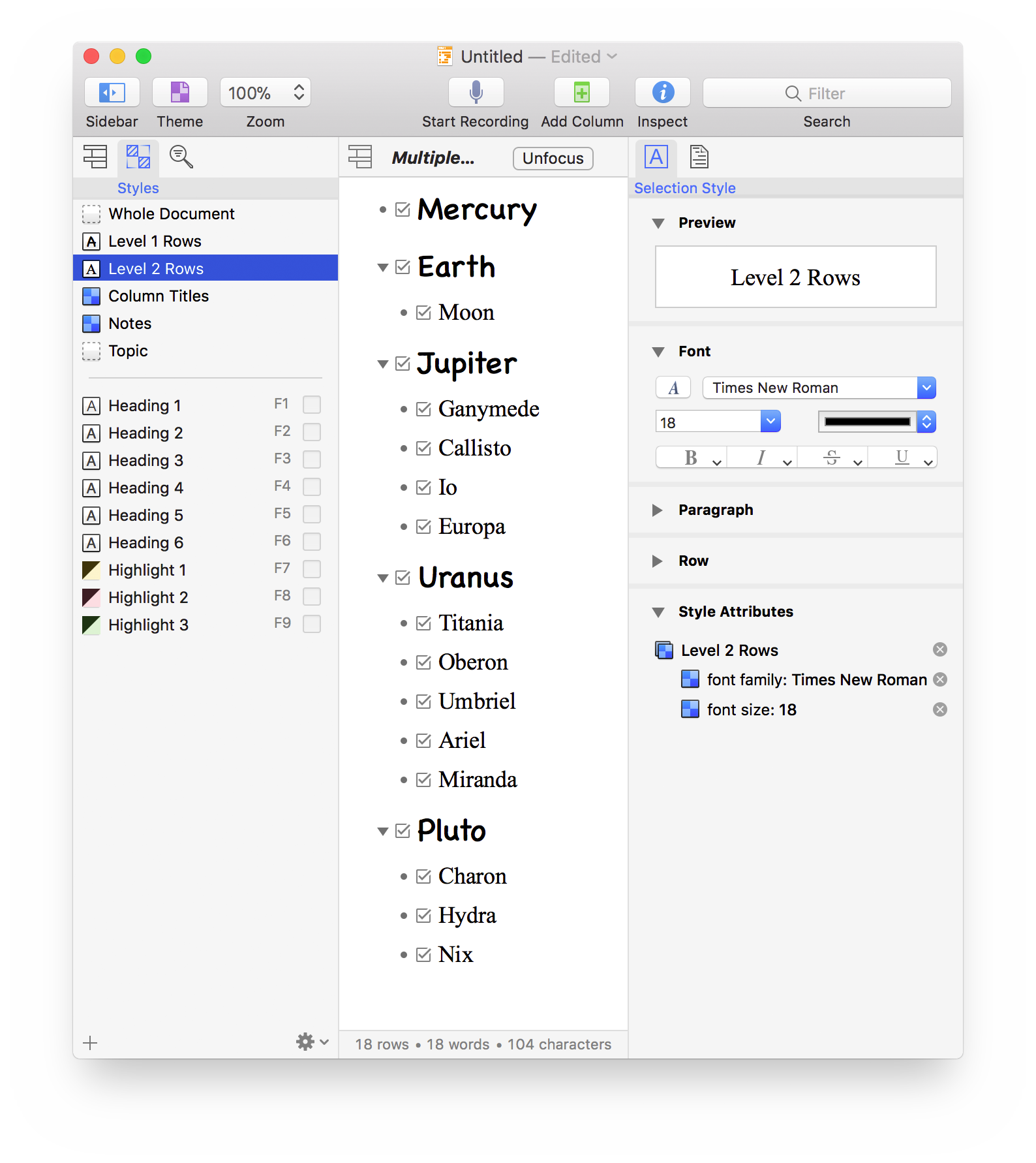Click the Sidebar toggle toolbar icon
The height and width of the screenshot is (1163, 1036).
point(112,93)
